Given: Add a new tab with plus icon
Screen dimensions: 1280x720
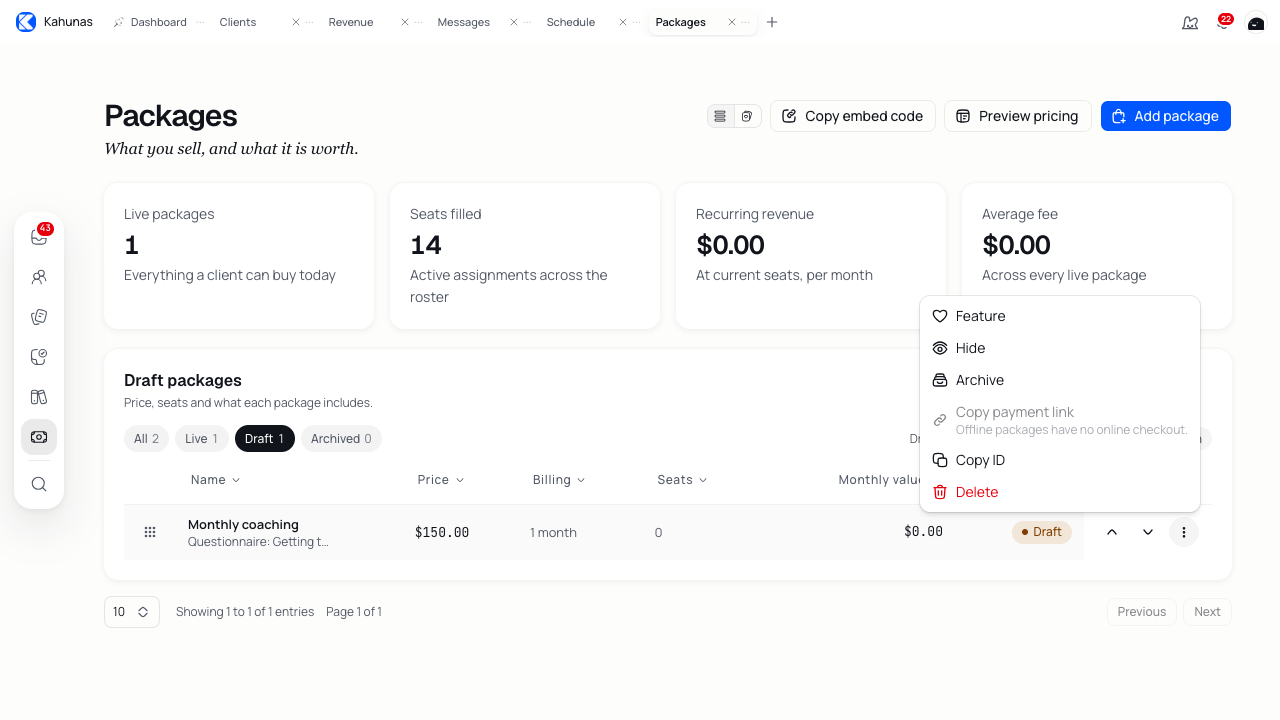Looking at the screenshot, I should click(772, 22).
